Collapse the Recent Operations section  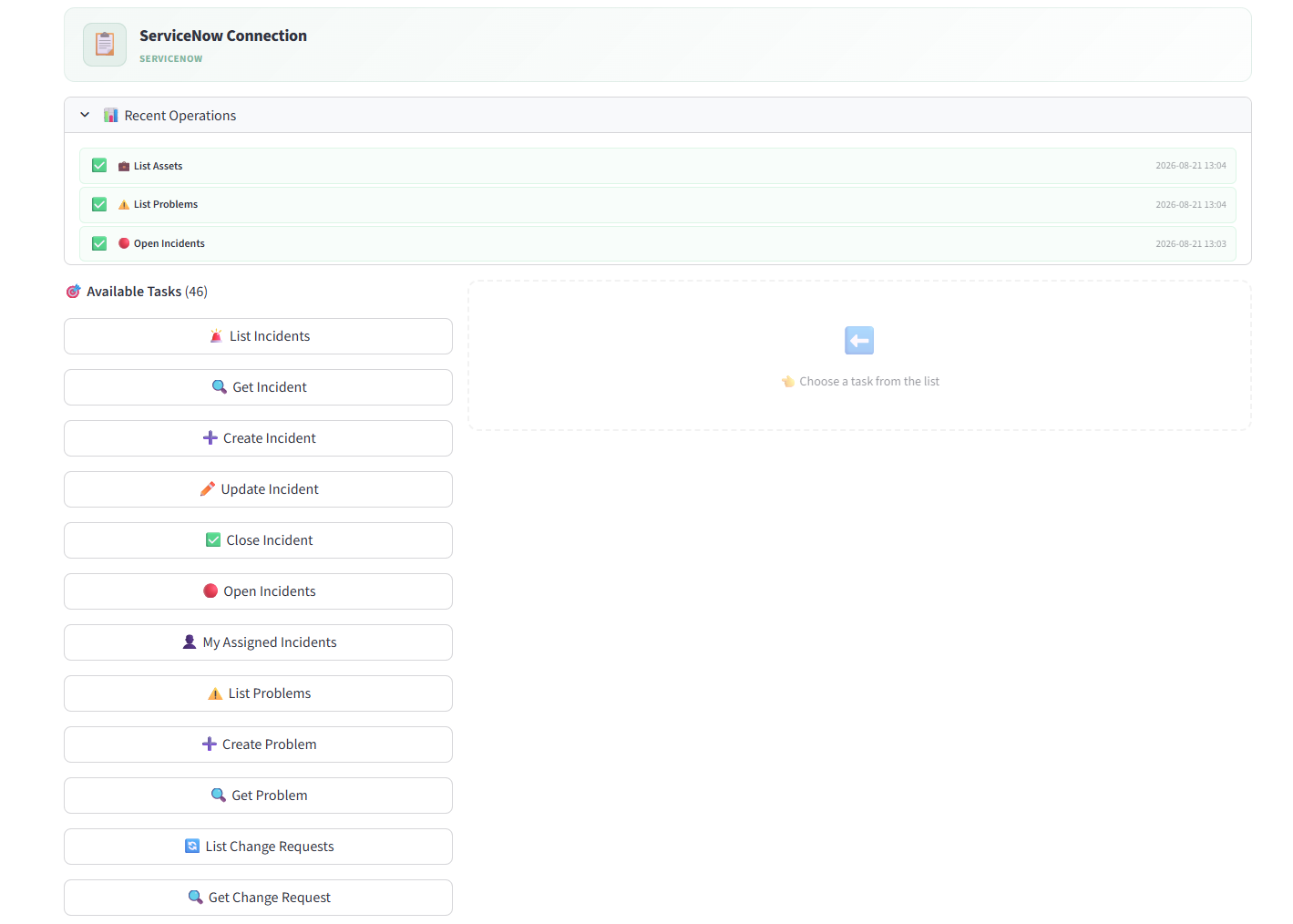(x=85, y=115)
